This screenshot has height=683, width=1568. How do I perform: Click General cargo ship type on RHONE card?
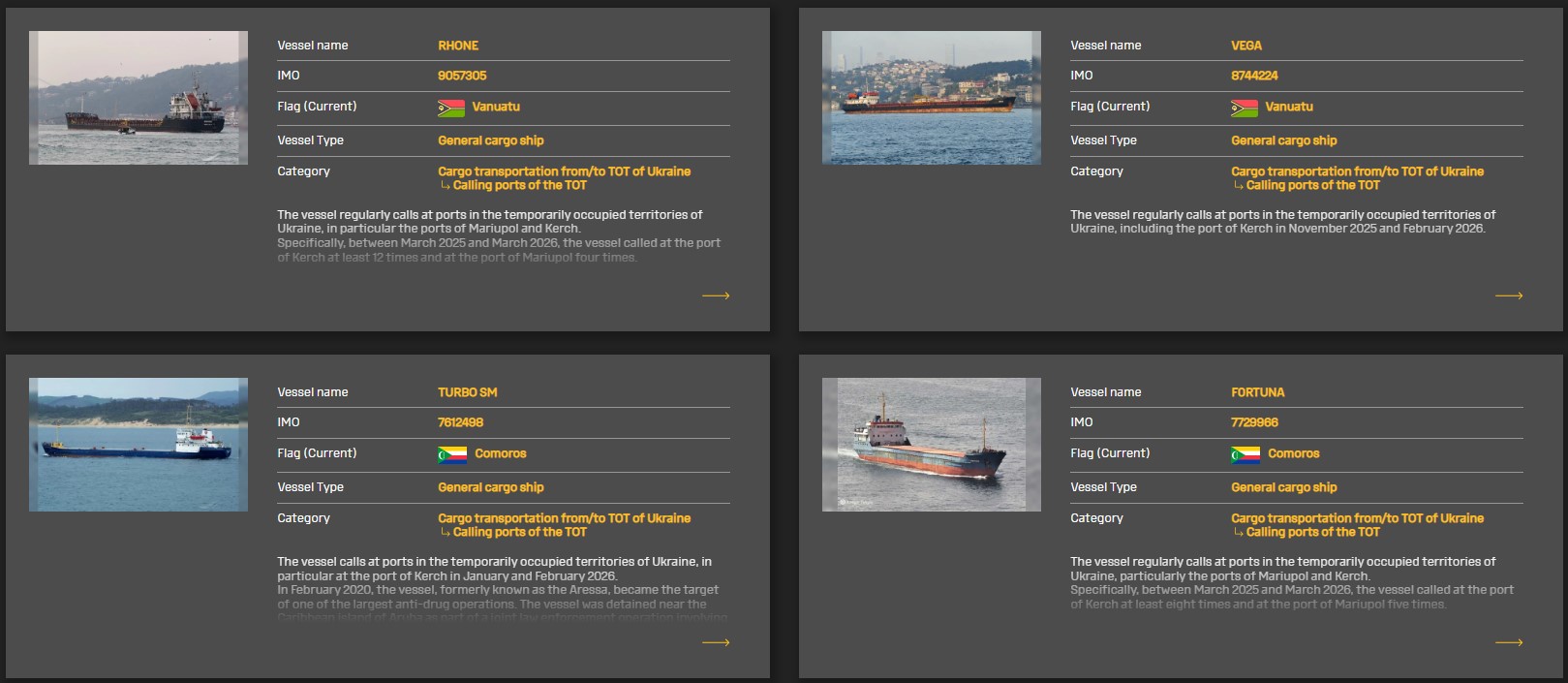[491, 140]
